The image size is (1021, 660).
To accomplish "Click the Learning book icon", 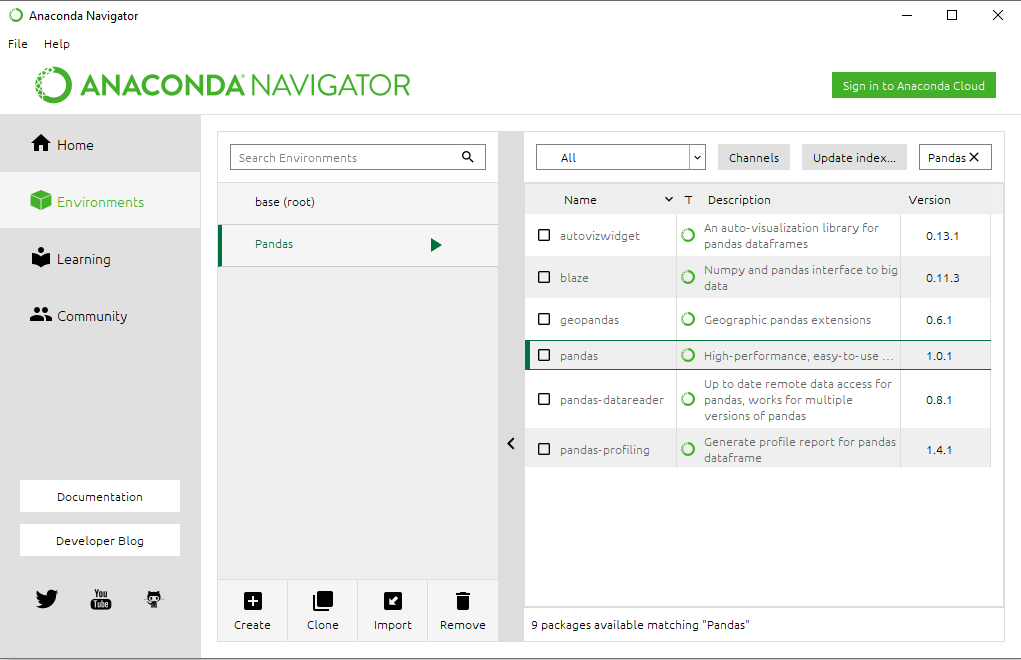I will click(x=40, y=257).
